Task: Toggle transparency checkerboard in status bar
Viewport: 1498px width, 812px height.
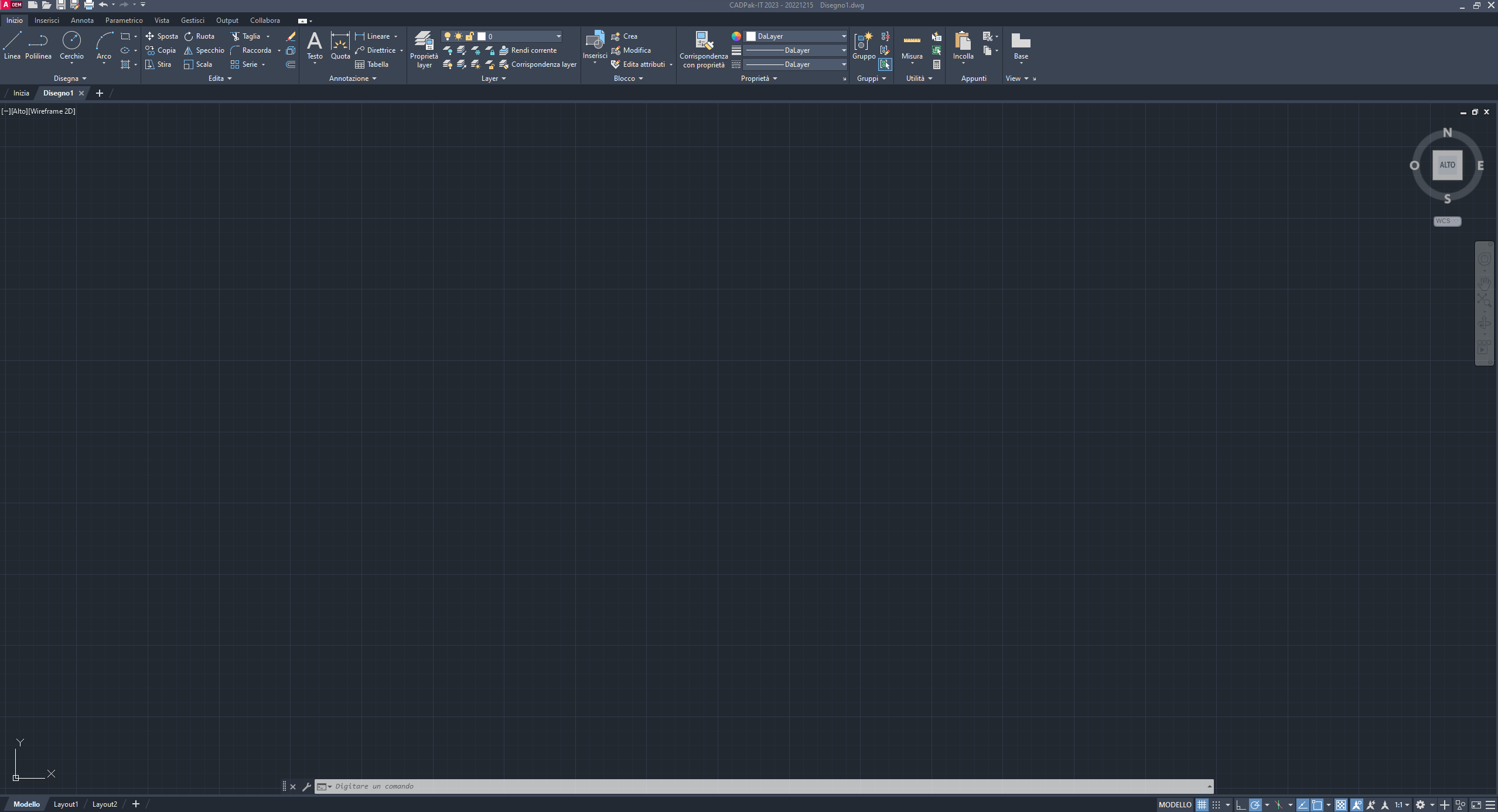Action: pos(1341,804)
